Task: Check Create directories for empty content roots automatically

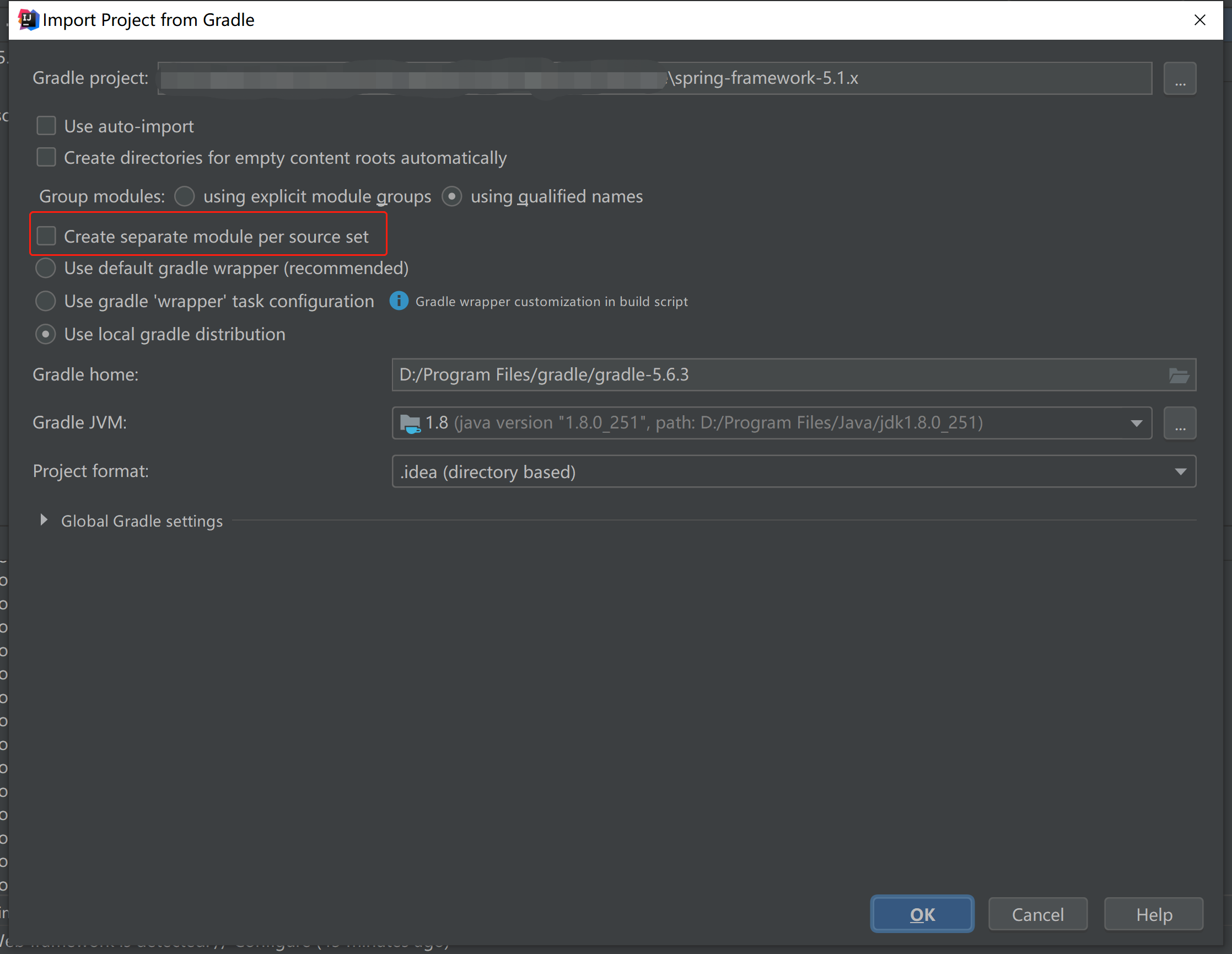Action: (x=46, y=157)
